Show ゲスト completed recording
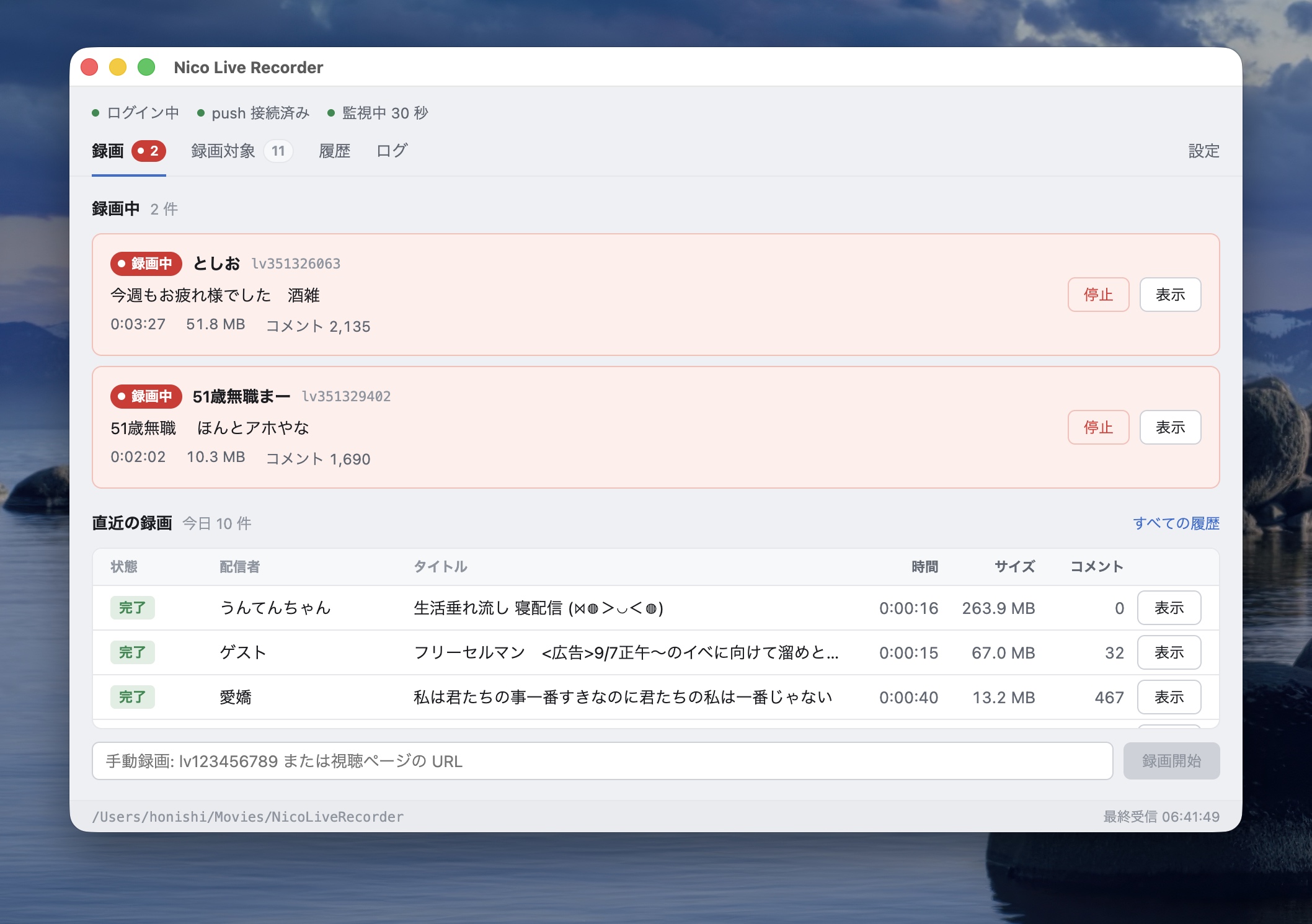Viewport: 1312px width, 924px height. click(1169, 652)
